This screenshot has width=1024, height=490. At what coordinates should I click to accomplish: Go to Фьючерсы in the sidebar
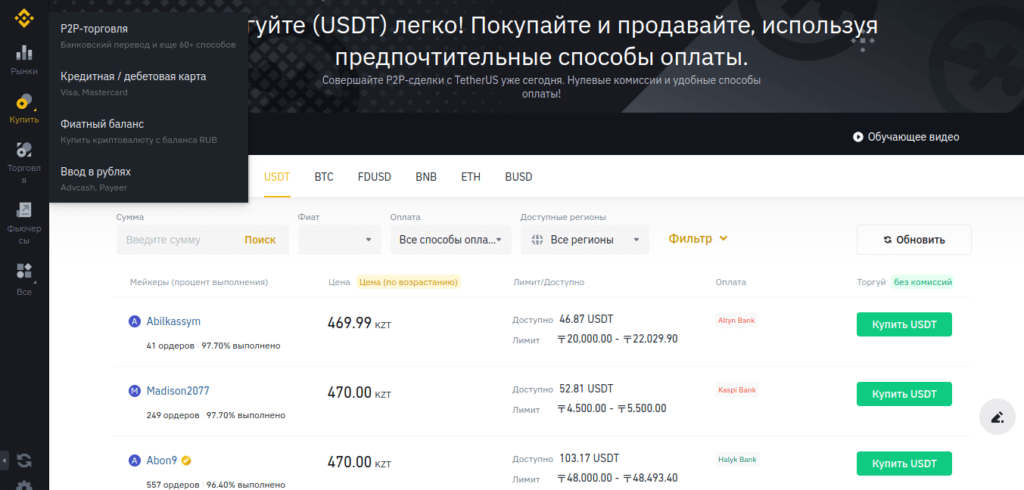coord(24,222)
